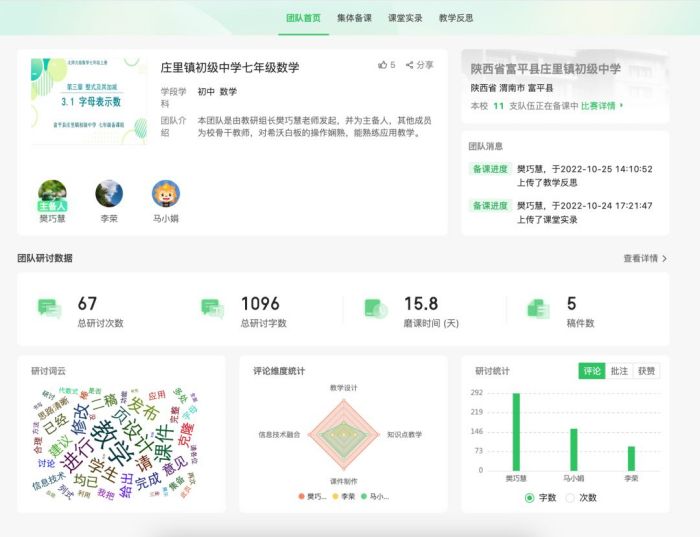Select the 字数 radio button
The height and width of the screenshot is (537, 700).
point(530,497)
